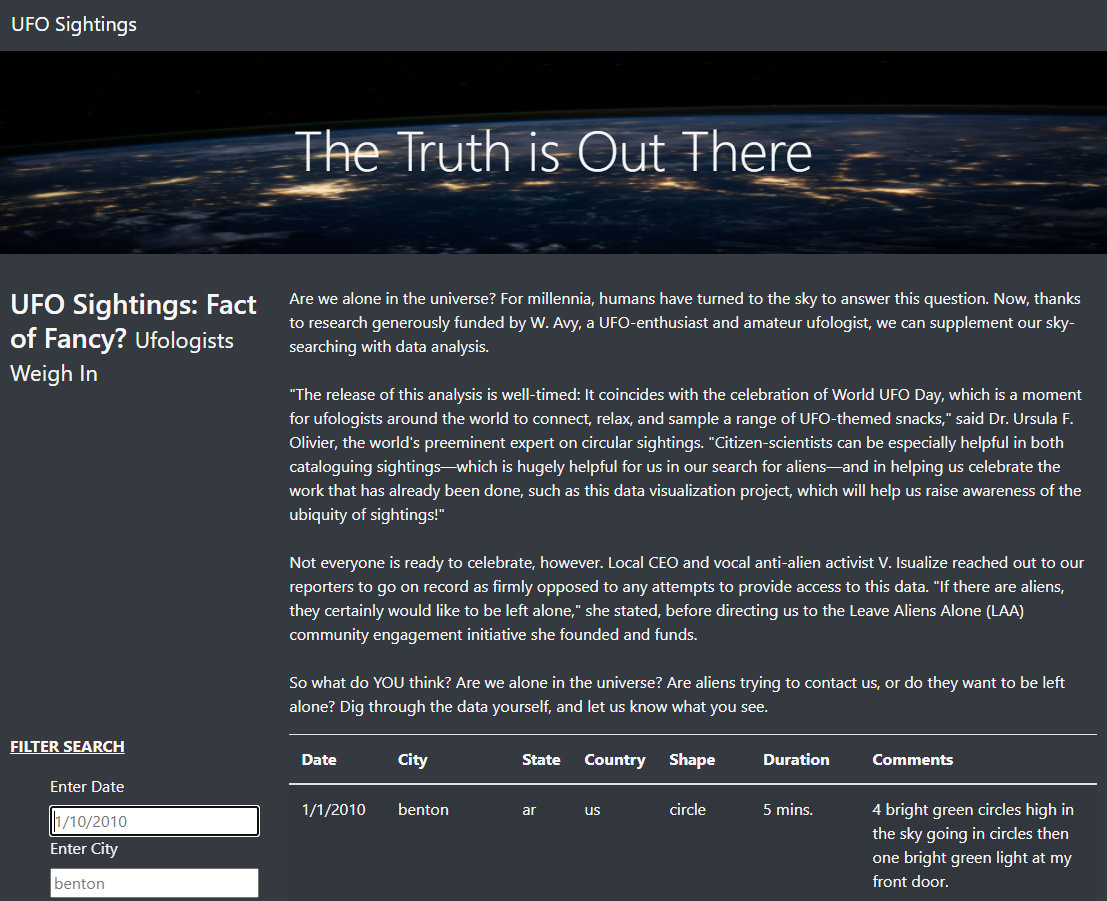This screenshot has width=1107, height=901.
Task: Focus the Enter City input box
Action: pyautogui.click(x=155, y=883)
